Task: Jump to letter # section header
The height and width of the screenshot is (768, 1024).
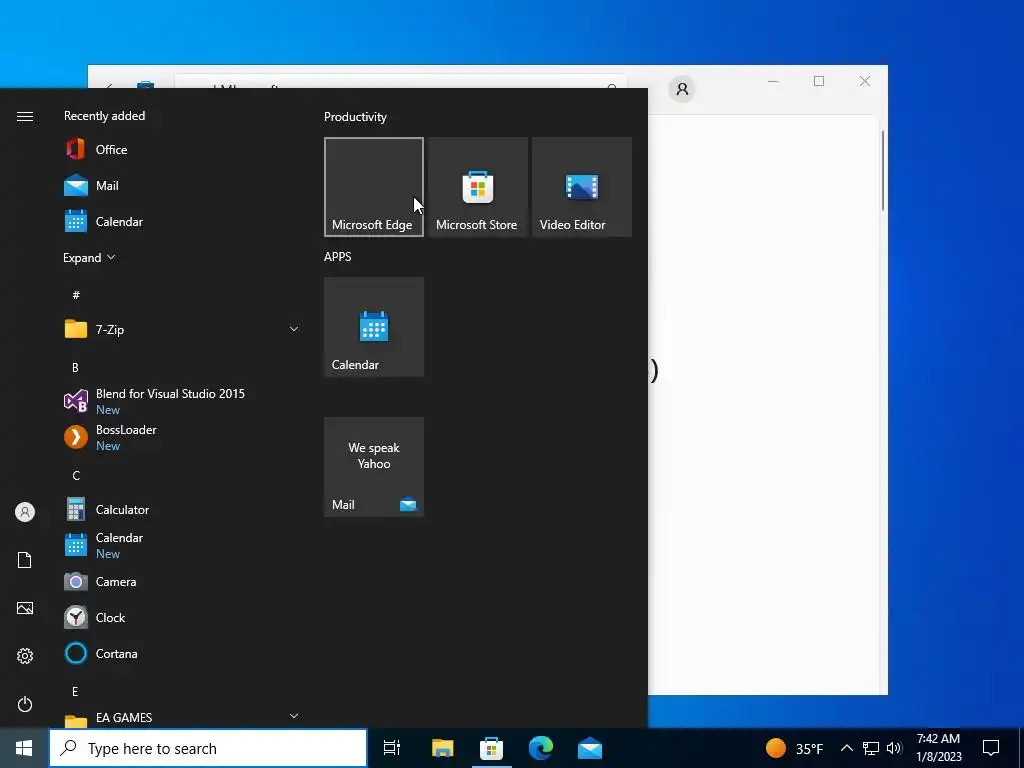Action: point(76,295)
